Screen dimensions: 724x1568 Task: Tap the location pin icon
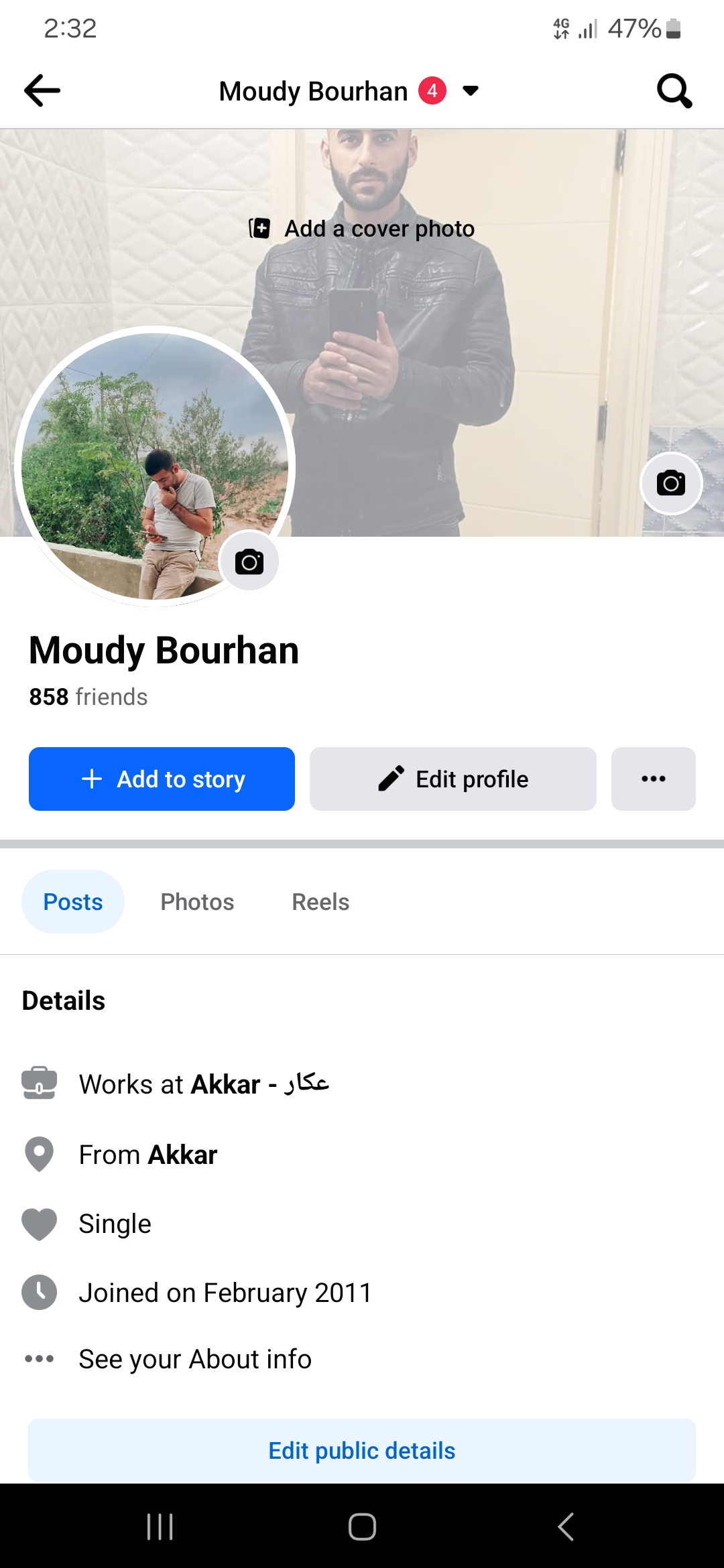click(39, 1154)
